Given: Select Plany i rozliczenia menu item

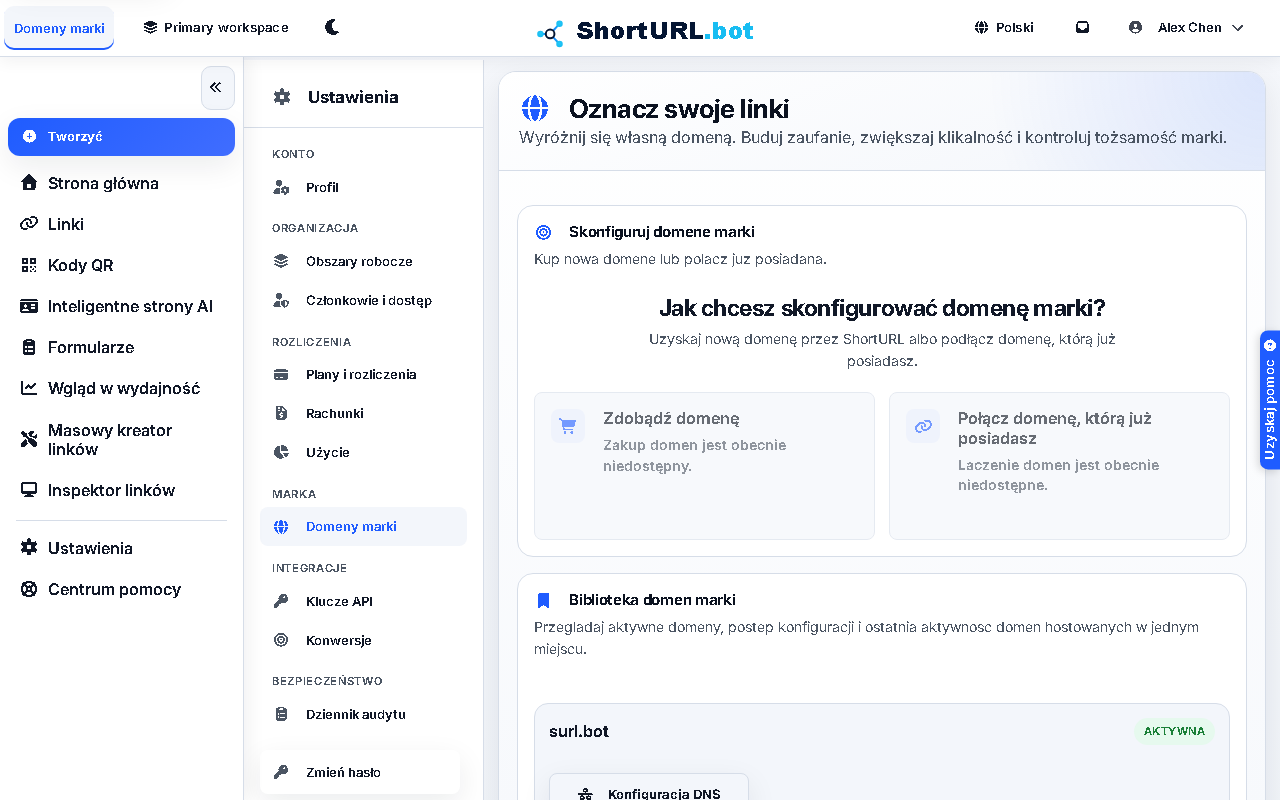Looking at the screenshot, I should 363,375.
